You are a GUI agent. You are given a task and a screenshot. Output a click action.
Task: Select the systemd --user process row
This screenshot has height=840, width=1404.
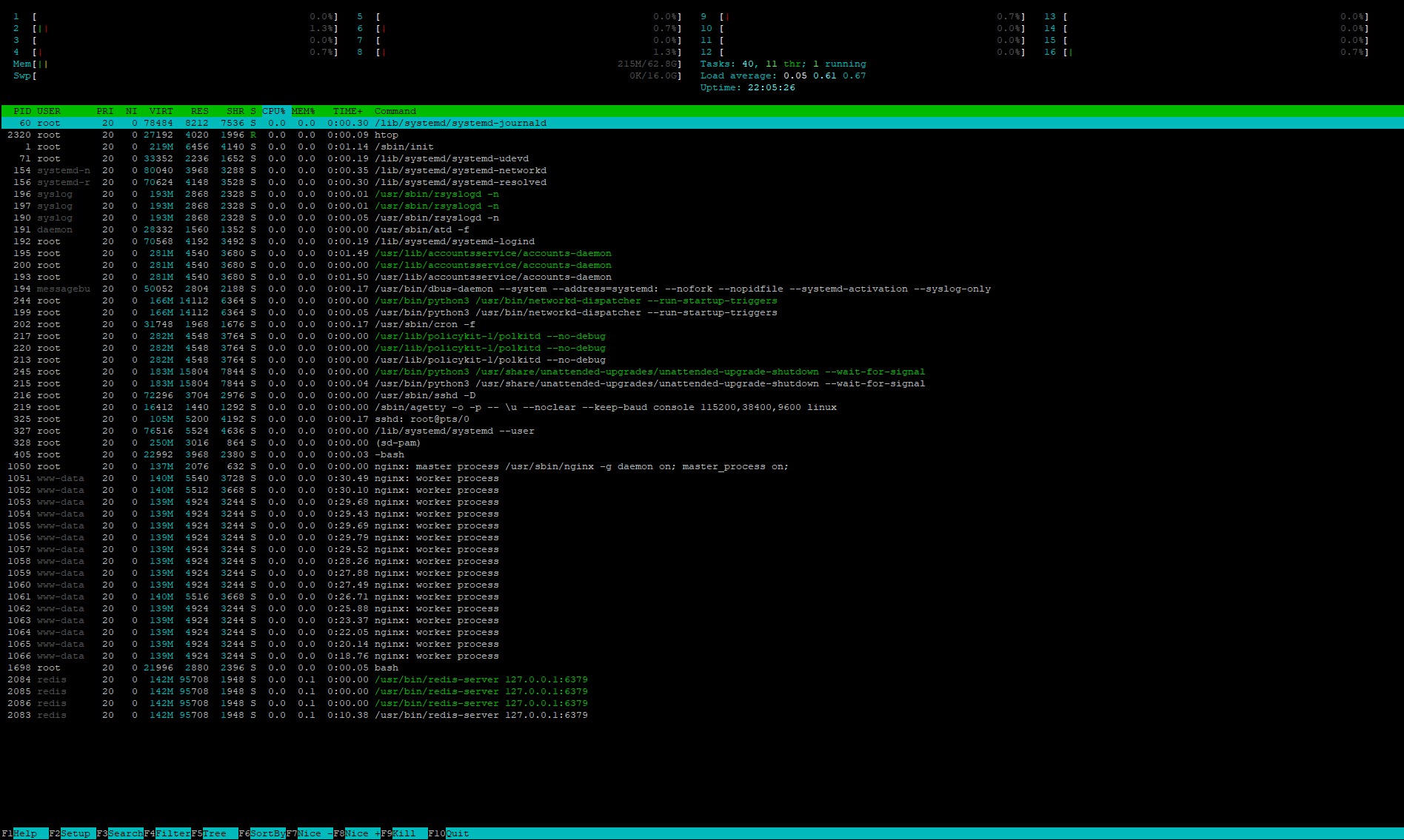click(x=702, y=431)
